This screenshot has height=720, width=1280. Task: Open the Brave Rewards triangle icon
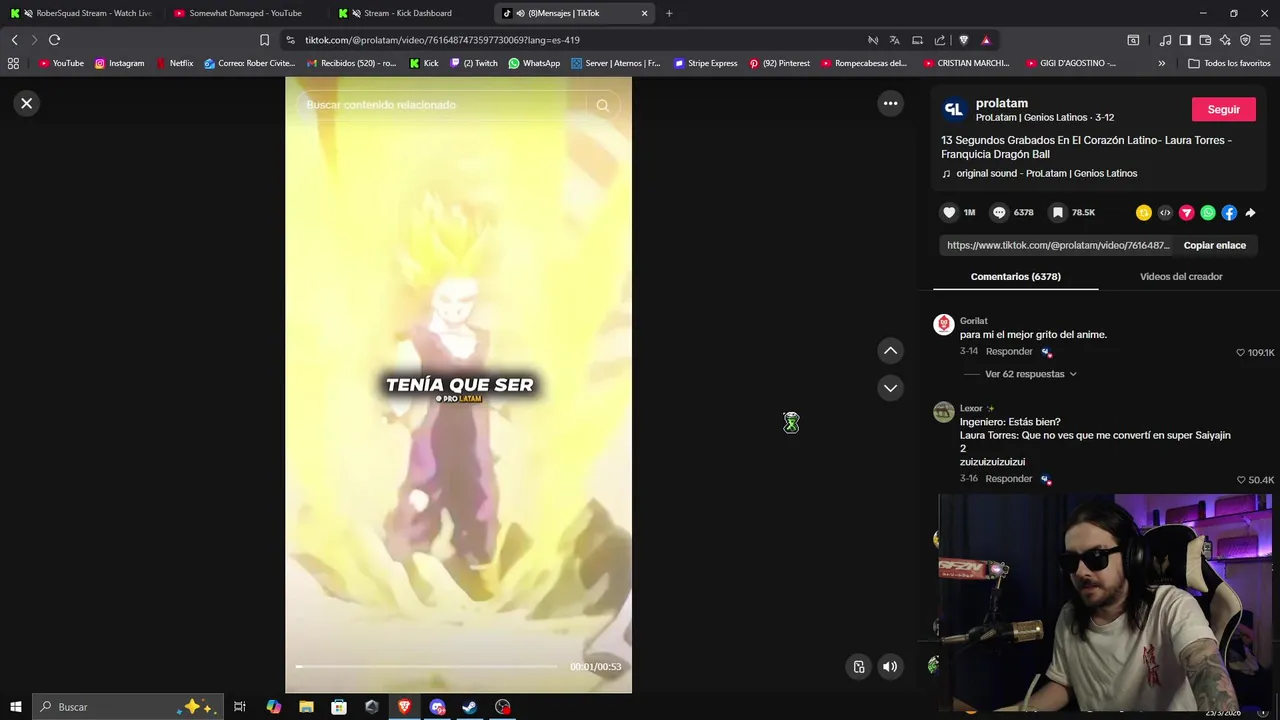pyautogui.click(x=986, y=40)
